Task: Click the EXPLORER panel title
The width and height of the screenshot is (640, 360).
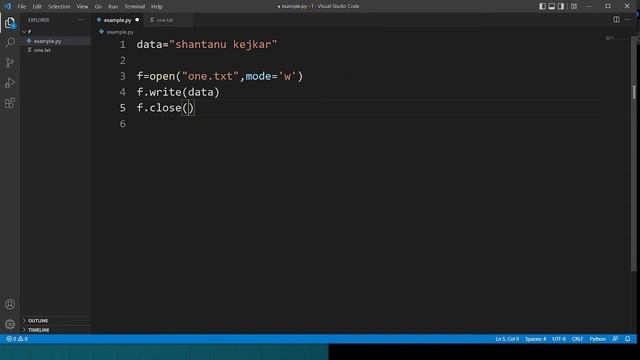Action: click(x=39, y=20)
